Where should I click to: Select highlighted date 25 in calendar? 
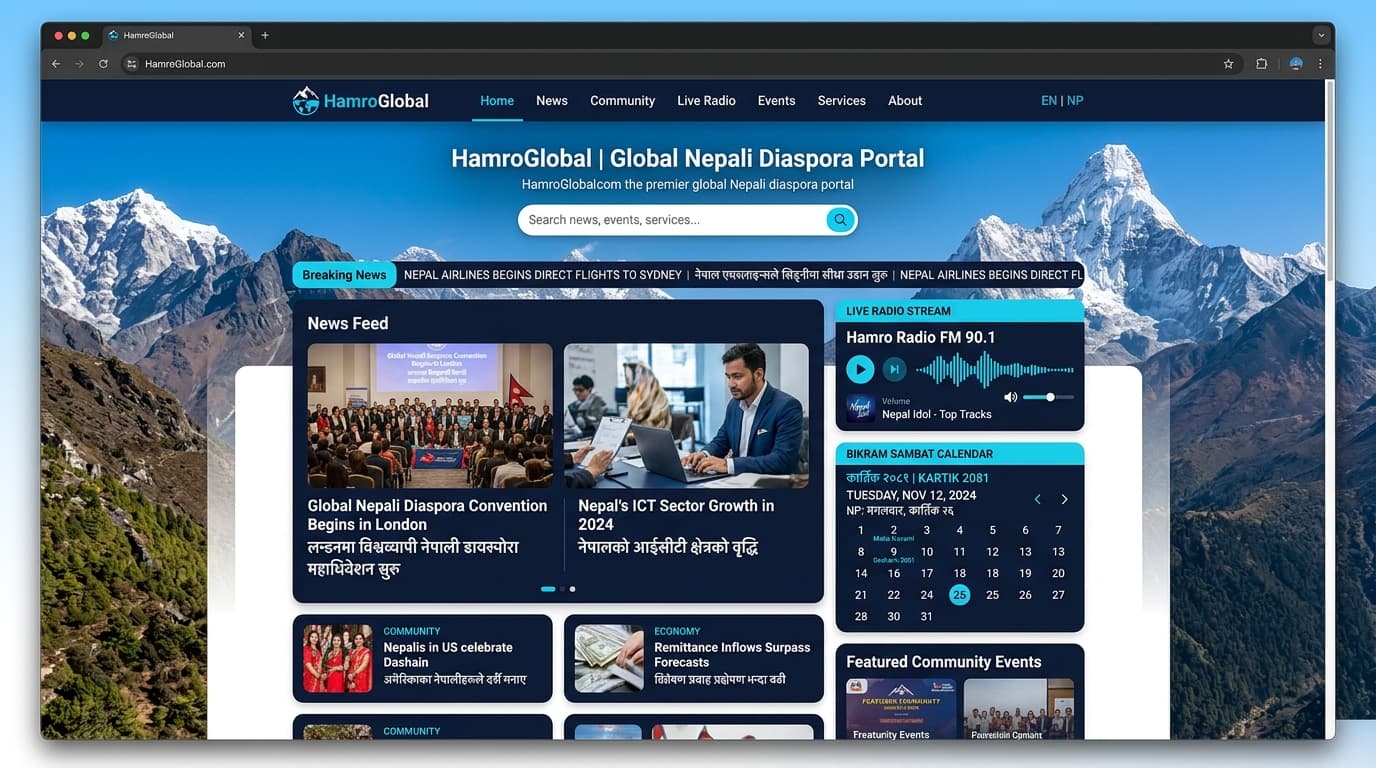point(959,595)
